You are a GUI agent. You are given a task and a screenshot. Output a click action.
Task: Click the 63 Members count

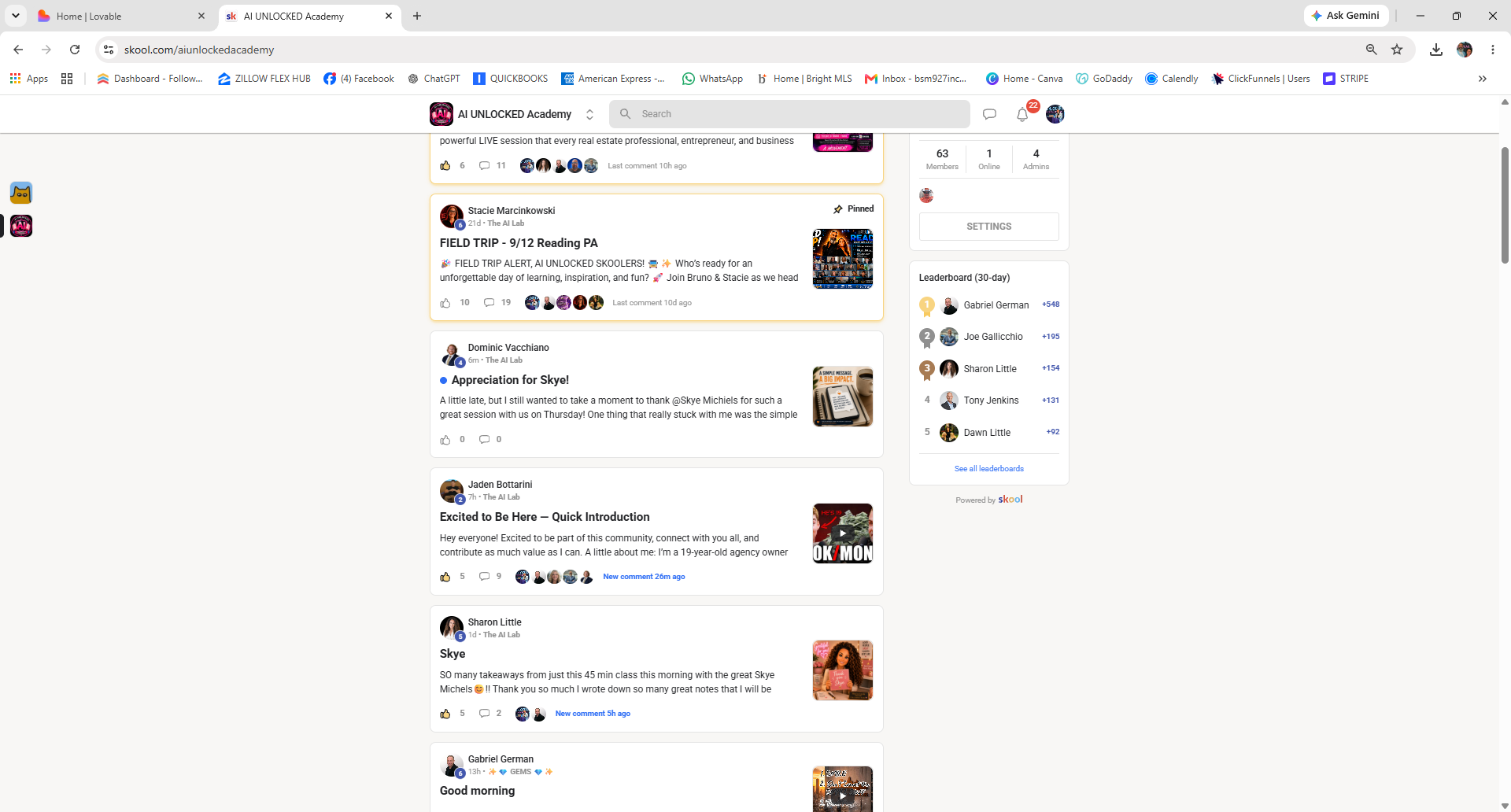click(x=942, y=158)
